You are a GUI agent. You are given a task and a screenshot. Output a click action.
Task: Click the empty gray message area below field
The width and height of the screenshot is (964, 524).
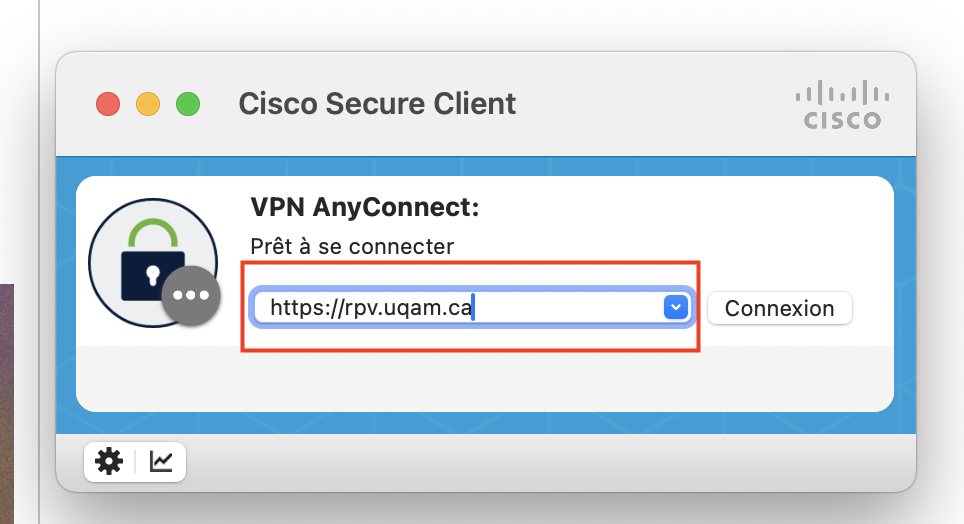click(484, 378)
